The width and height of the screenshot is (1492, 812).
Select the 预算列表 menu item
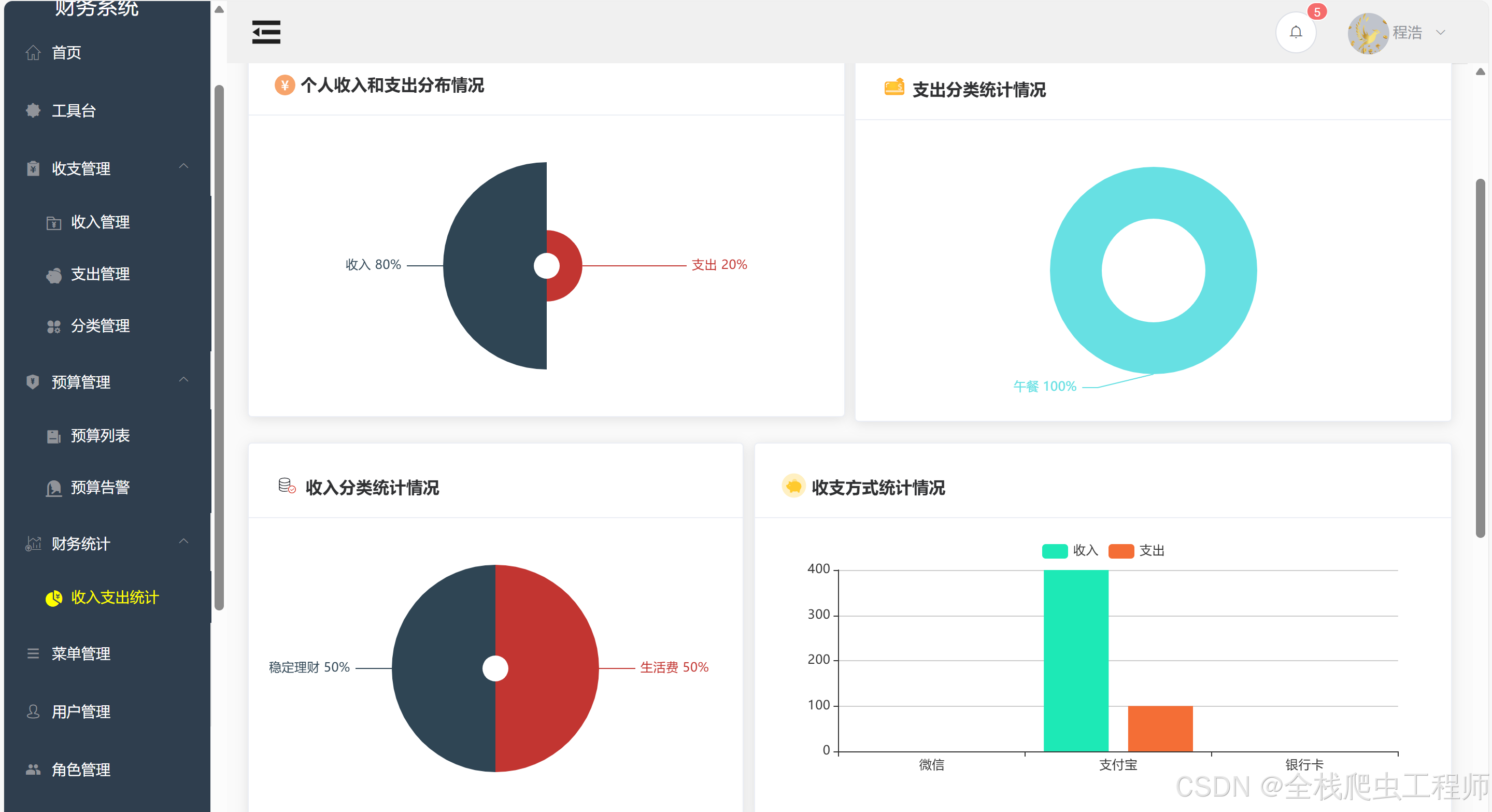pyautogui.click(x=100, y=436)
